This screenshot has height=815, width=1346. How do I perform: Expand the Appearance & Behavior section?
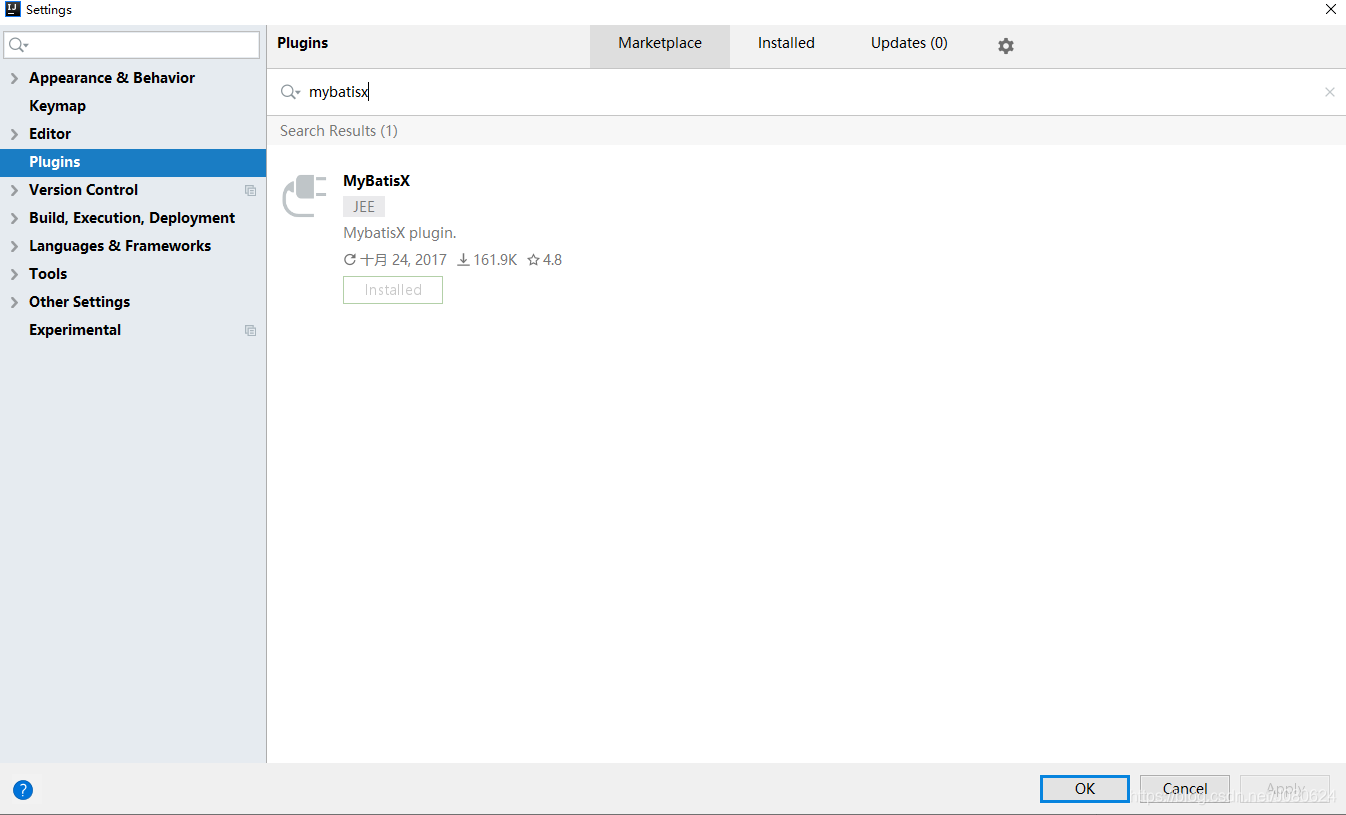[14, 78]
